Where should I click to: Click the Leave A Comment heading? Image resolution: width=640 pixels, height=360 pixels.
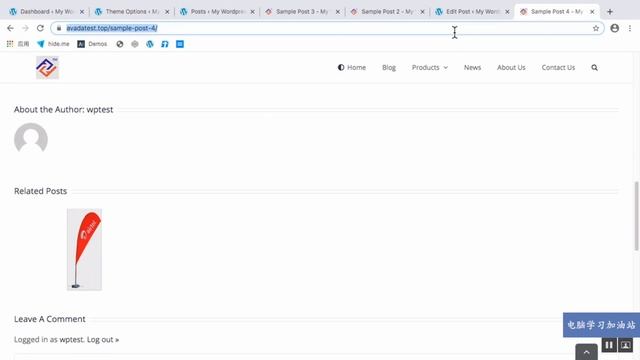pyautogui.click(x=50, y=319)
